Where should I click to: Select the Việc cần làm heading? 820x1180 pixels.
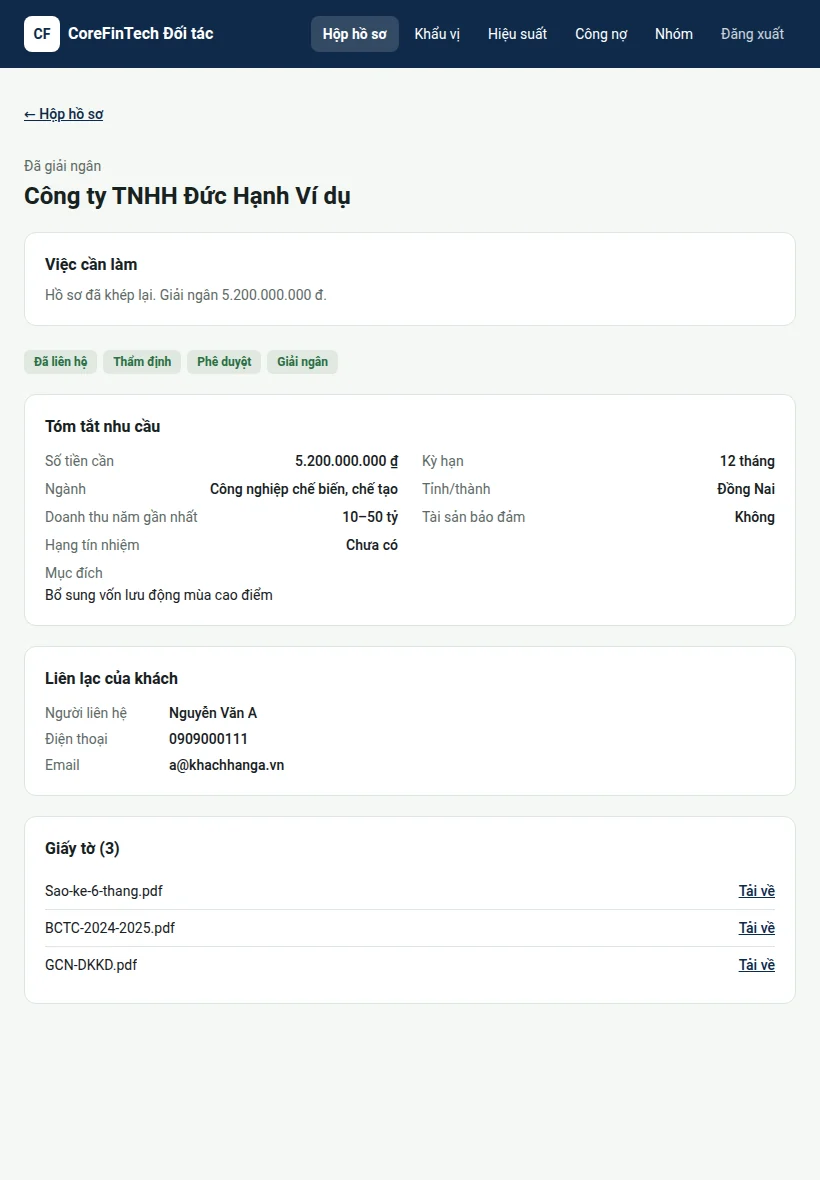(91, 264)
